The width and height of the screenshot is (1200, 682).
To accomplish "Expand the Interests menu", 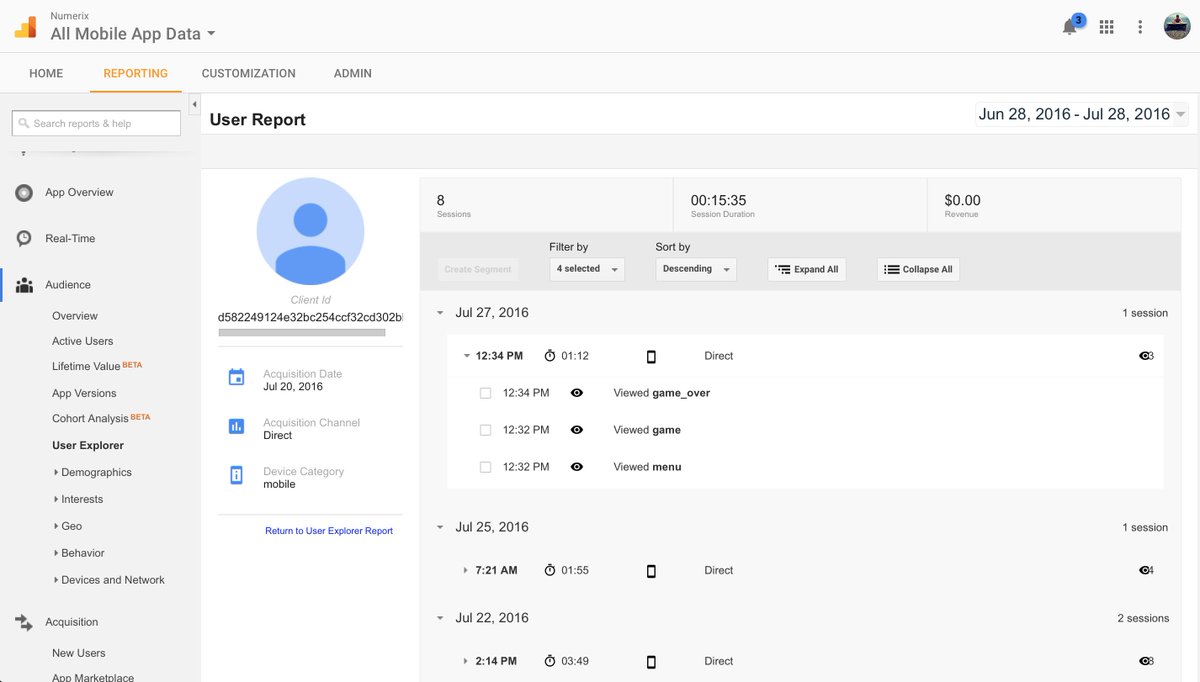I will pos(77,499).
